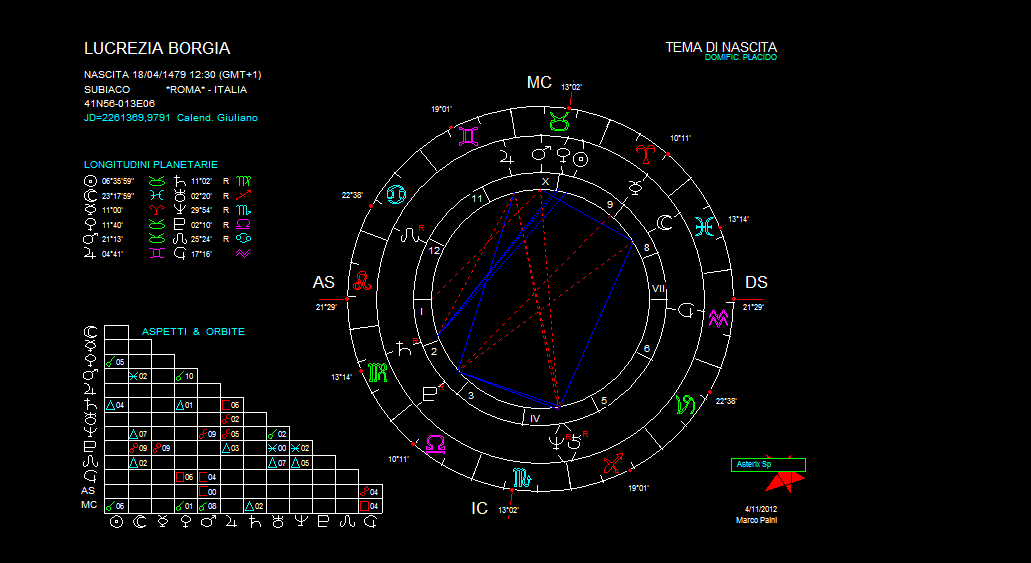Viewport: 1031px width, 563px height.
Task: Click the 13°02' cusp label next to MC
Action: point(571,87)
